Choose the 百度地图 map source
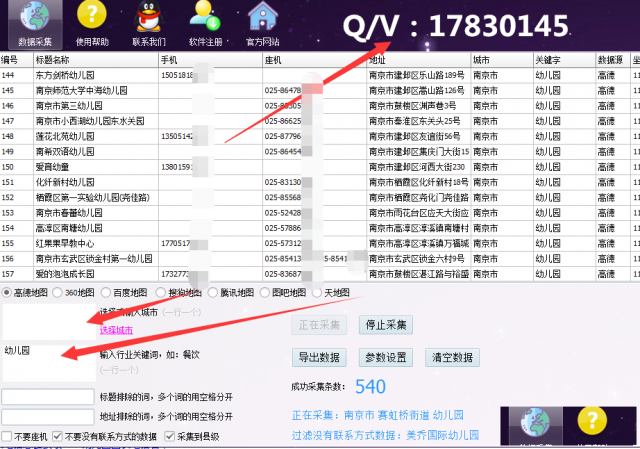The height and width of the screenshot is (449, 640). [106, 292]
